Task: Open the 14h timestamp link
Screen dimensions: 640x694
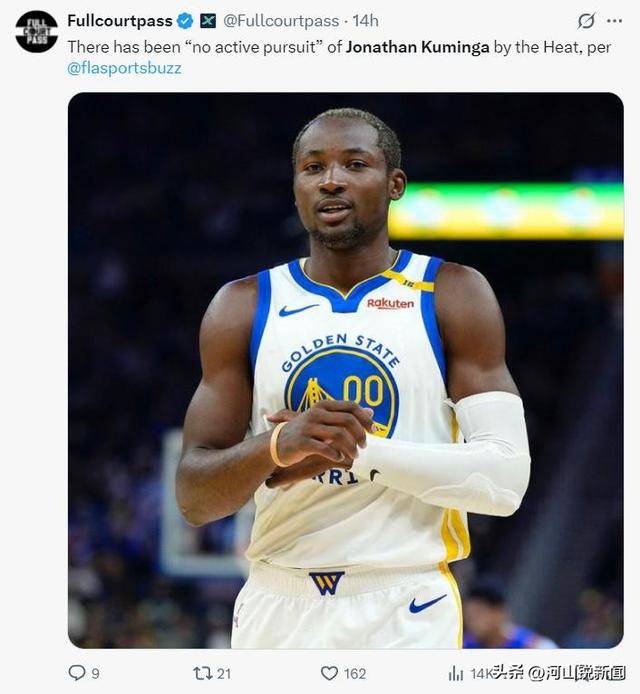Action: click(366, 21)
